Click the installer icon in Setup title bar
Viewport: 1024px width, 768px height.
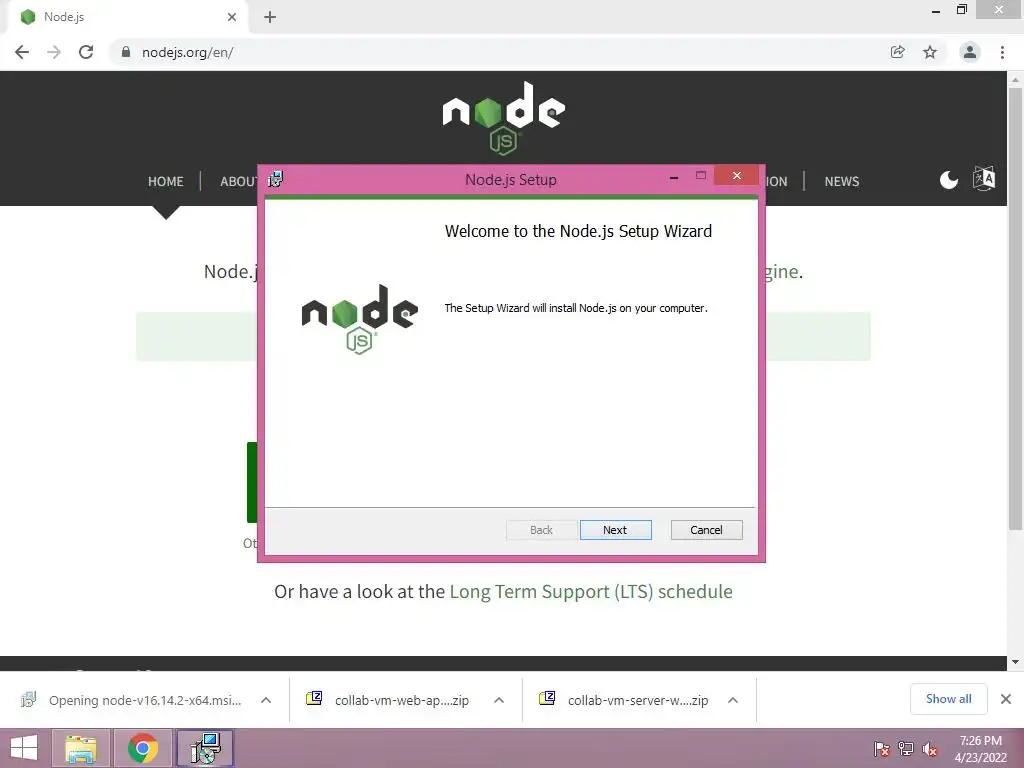pos(276,179)
